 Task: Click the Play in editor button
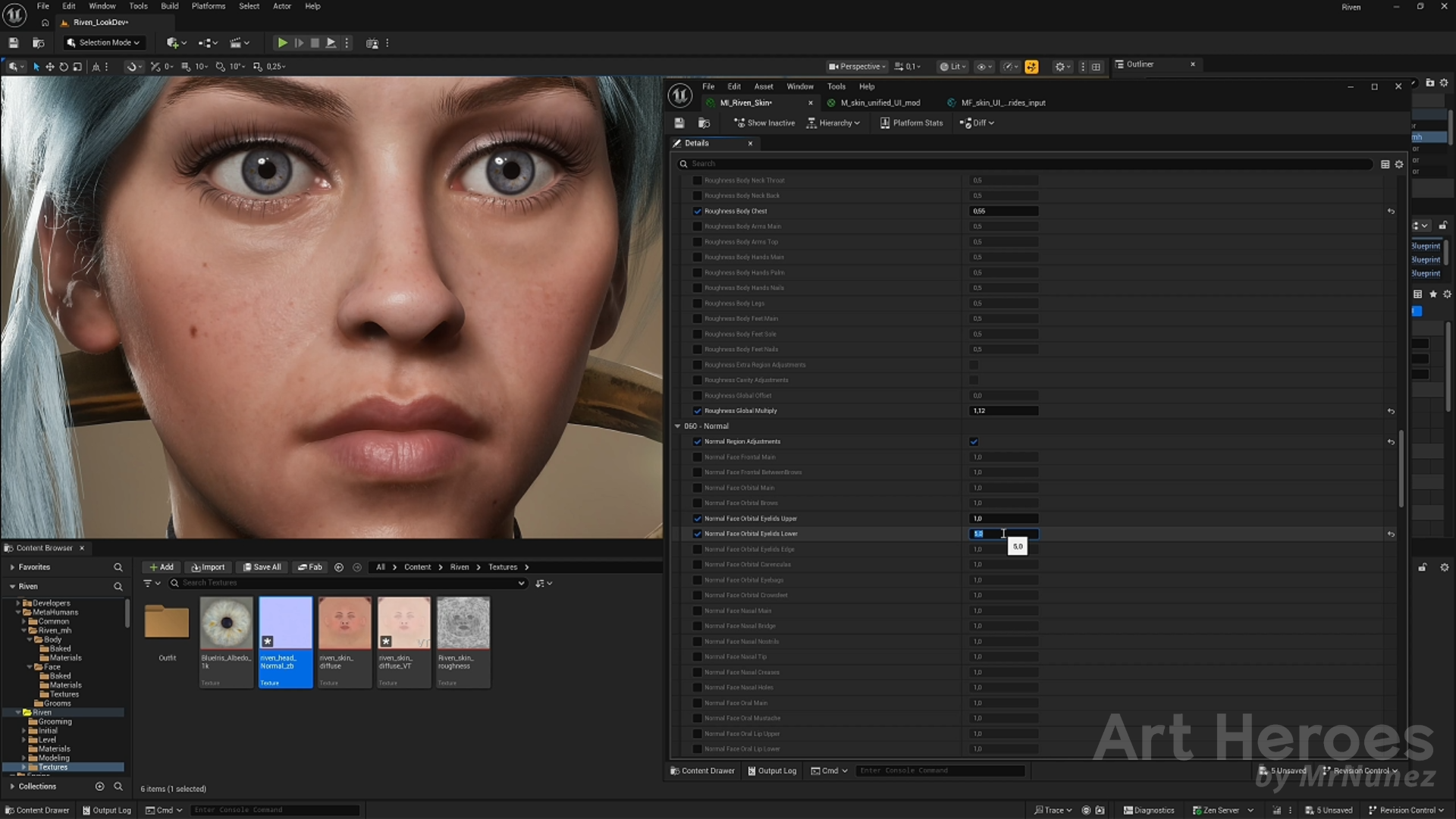(282, 43)
